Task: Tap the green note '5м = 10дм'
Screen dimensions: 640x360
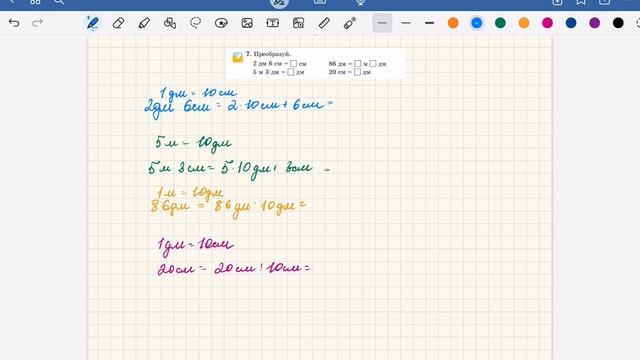Action: pos(193,144)
